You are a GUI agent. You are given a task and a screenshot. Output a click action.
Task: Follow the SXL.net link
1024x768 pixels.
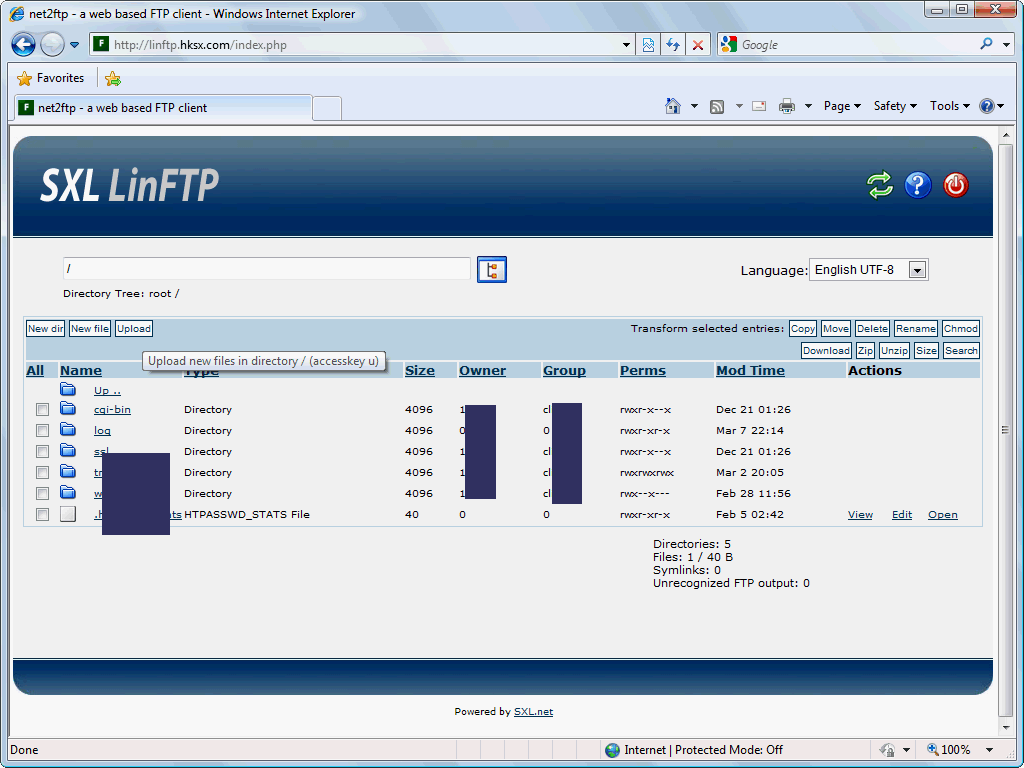pos(534,712)
